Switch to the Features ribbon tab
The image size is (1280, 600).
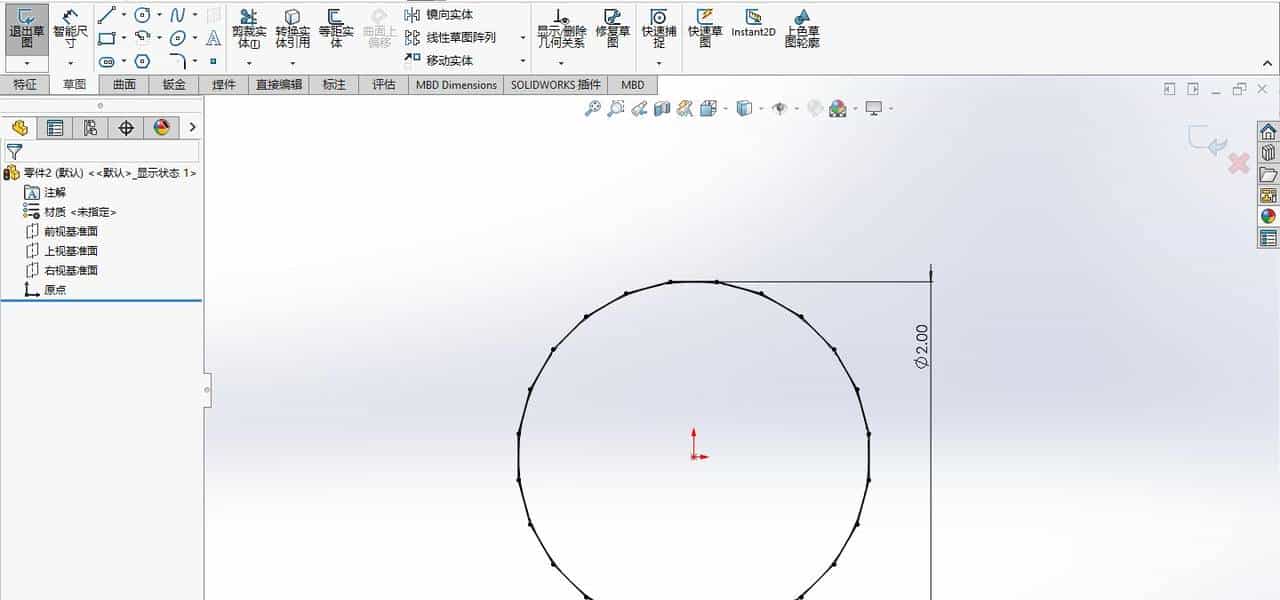tap(25, 85)
